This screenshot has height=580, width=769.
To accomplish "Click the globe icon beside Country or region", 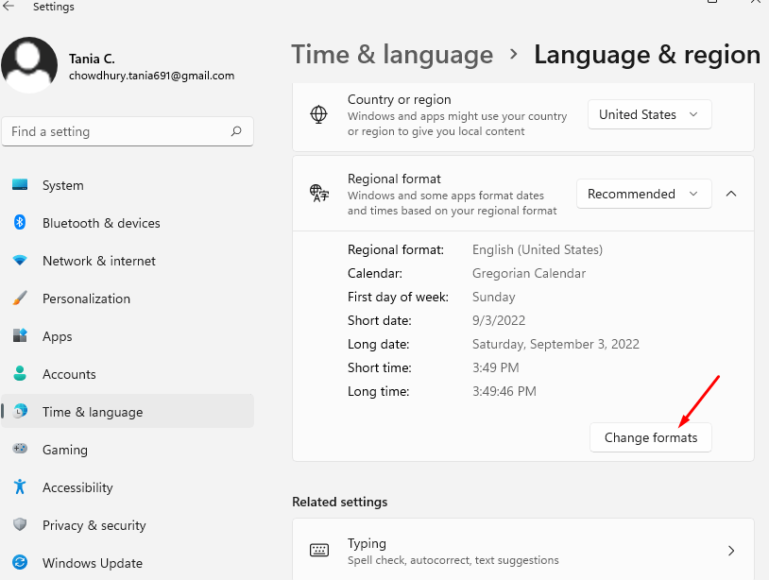I will (319, 115).
